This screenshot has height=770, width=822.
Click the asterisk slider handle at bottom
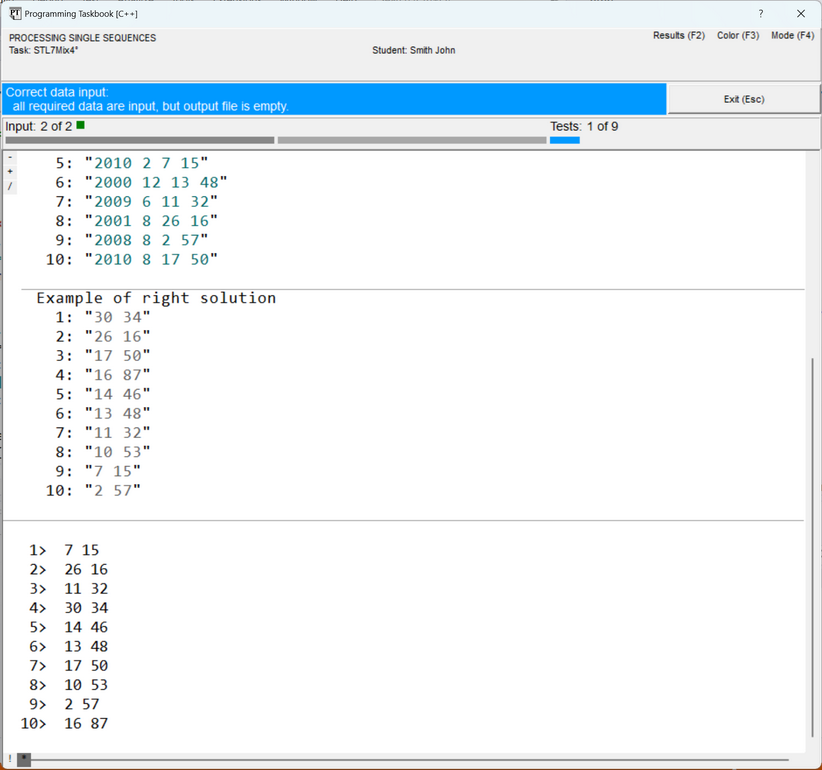[24, 760]
